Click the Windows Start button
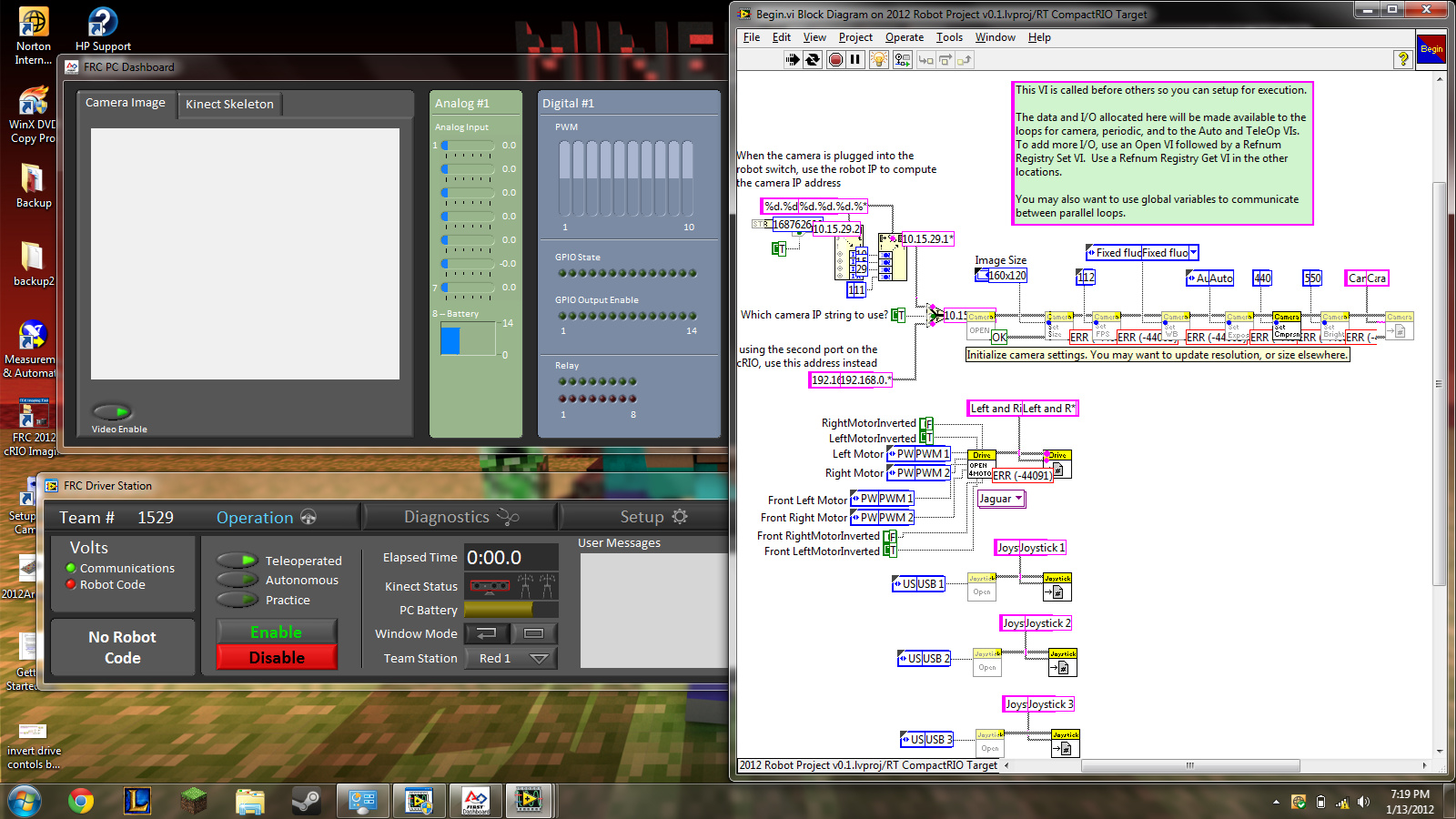The height and width of the screenshot is (819, 1456). point(25,801)
